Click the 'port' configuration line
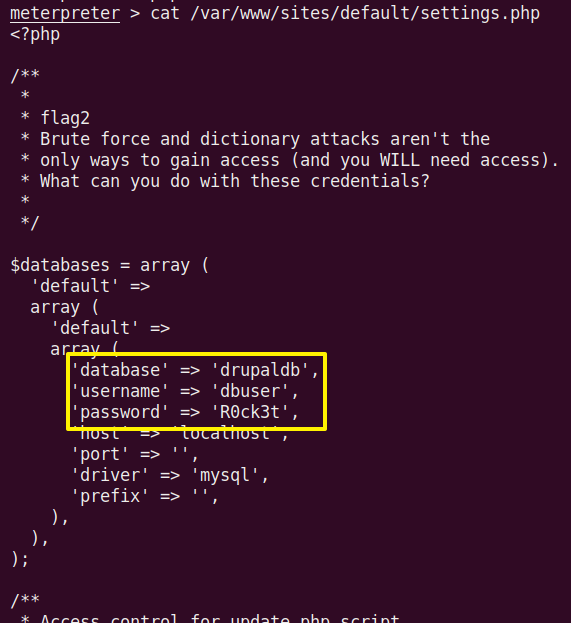Image resolution: width=571 pixels, height=623 pixels. click(134, 454)
